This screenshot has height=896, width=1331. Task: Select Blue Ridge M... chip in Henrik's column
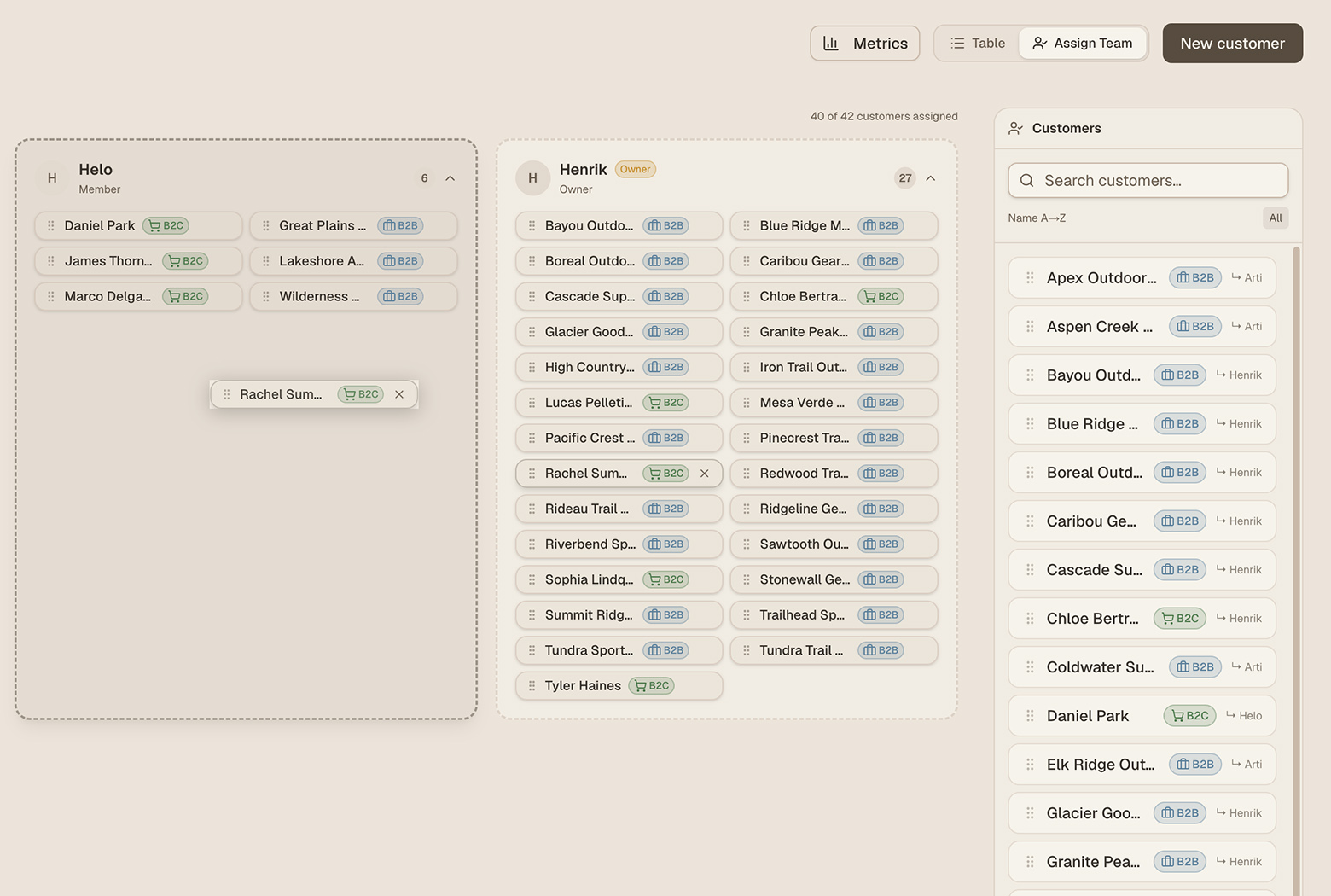point(834,226)
